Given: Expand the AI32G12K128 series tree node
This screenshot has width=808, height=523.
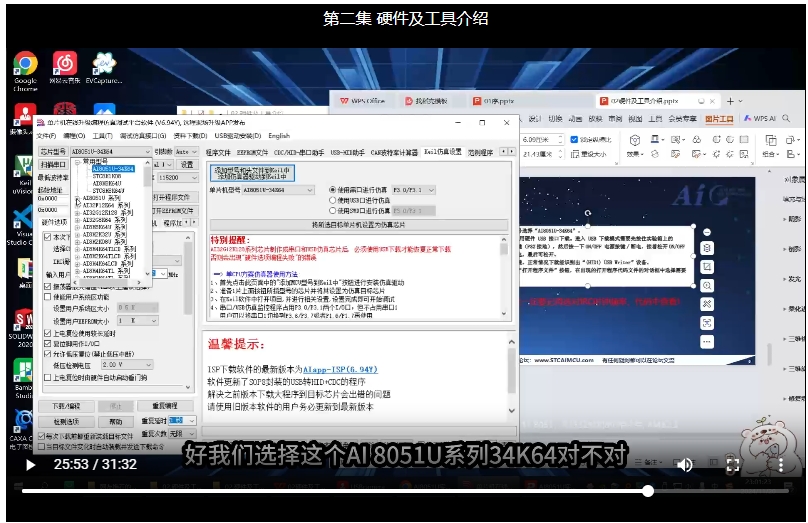Looking at the screenshot, I should coord(77,213).
